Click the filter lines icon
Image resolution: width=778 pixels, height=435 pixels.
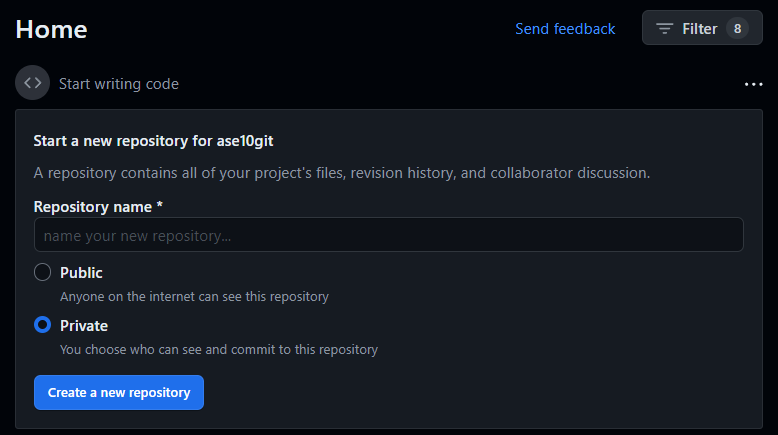coord(664,29)
